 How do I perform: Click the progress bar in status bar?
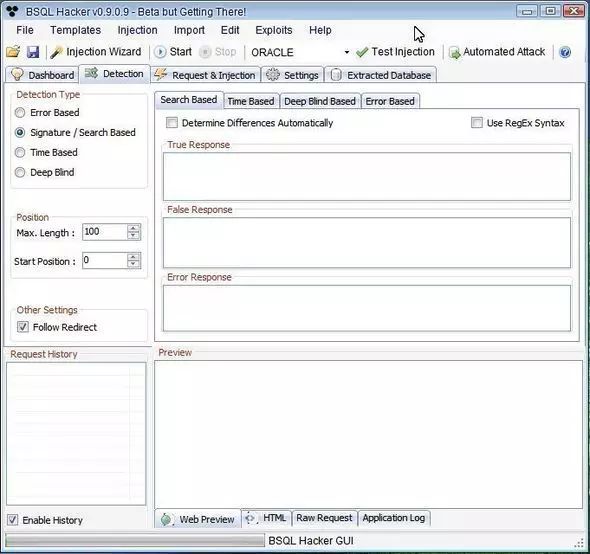pyautogui.click(x=135, y=540)
